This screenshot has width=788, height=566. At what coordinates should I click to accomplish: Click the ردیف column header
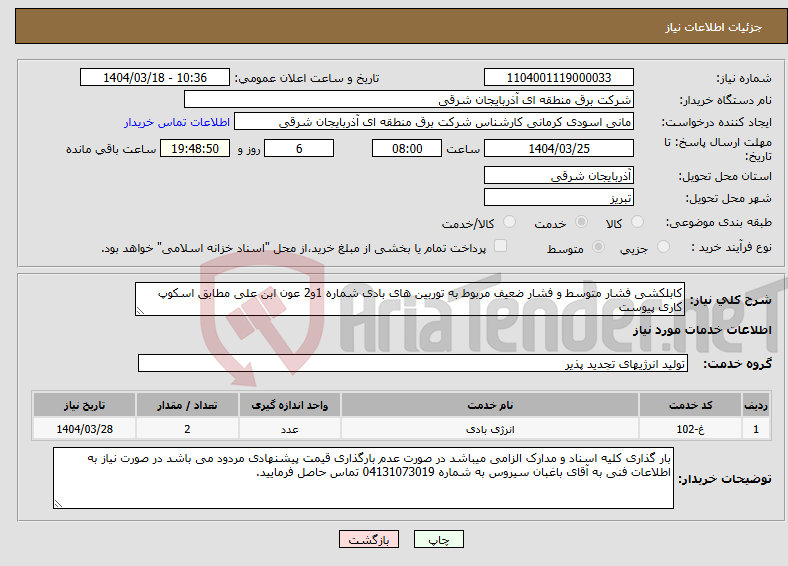click(756, 405)
